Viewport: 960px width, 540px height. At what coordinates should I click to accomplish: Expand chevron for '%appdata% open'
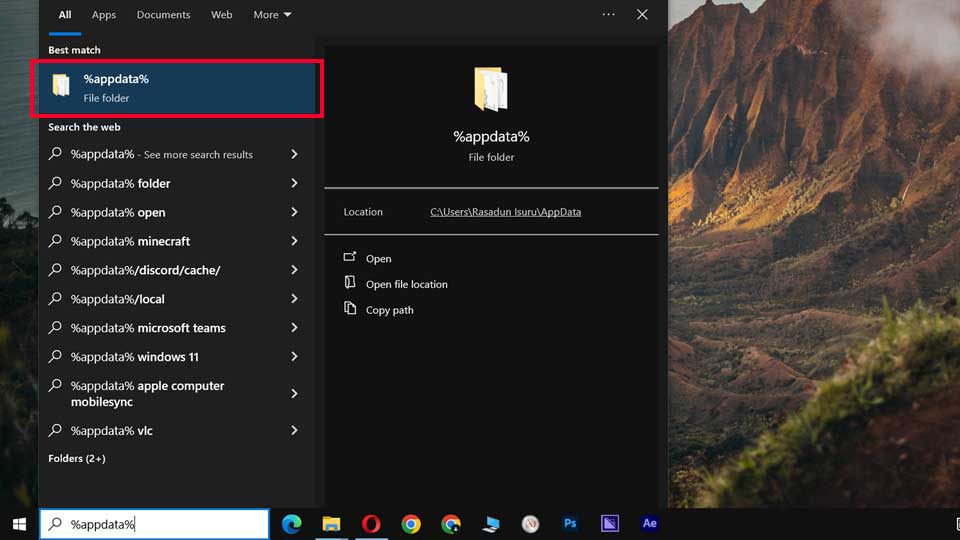click(294, 212)
